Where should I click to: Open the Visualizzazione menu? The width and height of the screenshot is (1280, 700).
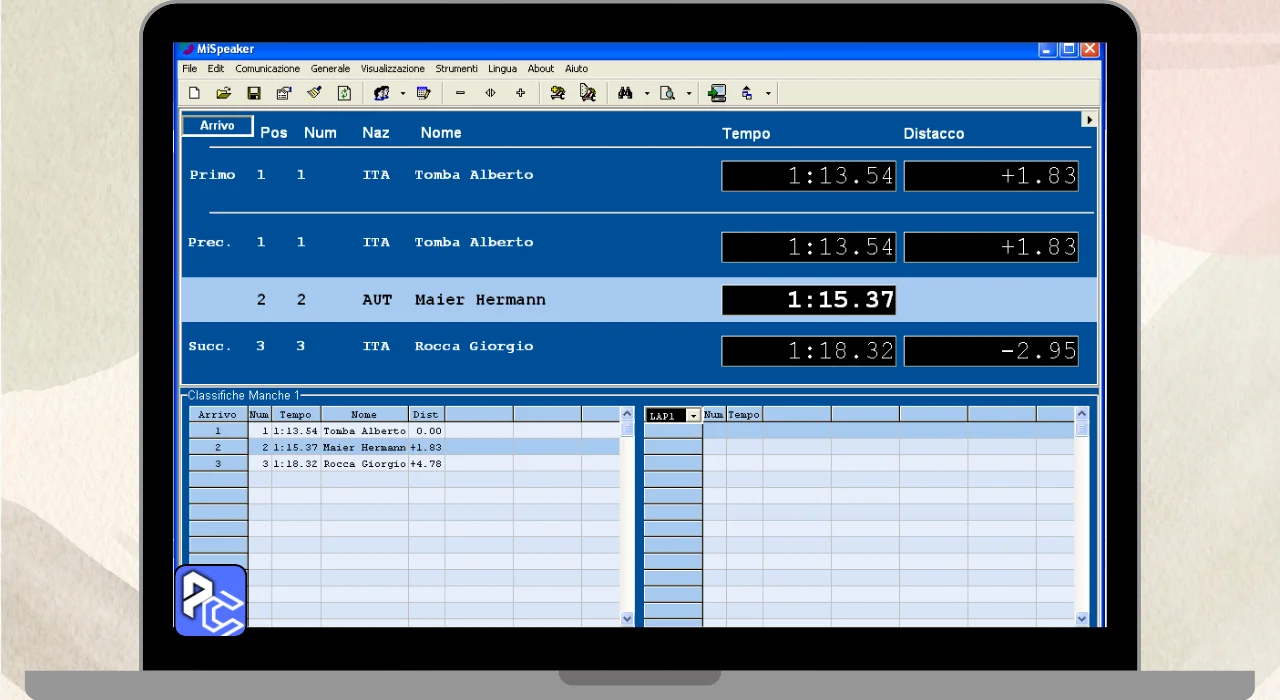click(x=393, y=69)
